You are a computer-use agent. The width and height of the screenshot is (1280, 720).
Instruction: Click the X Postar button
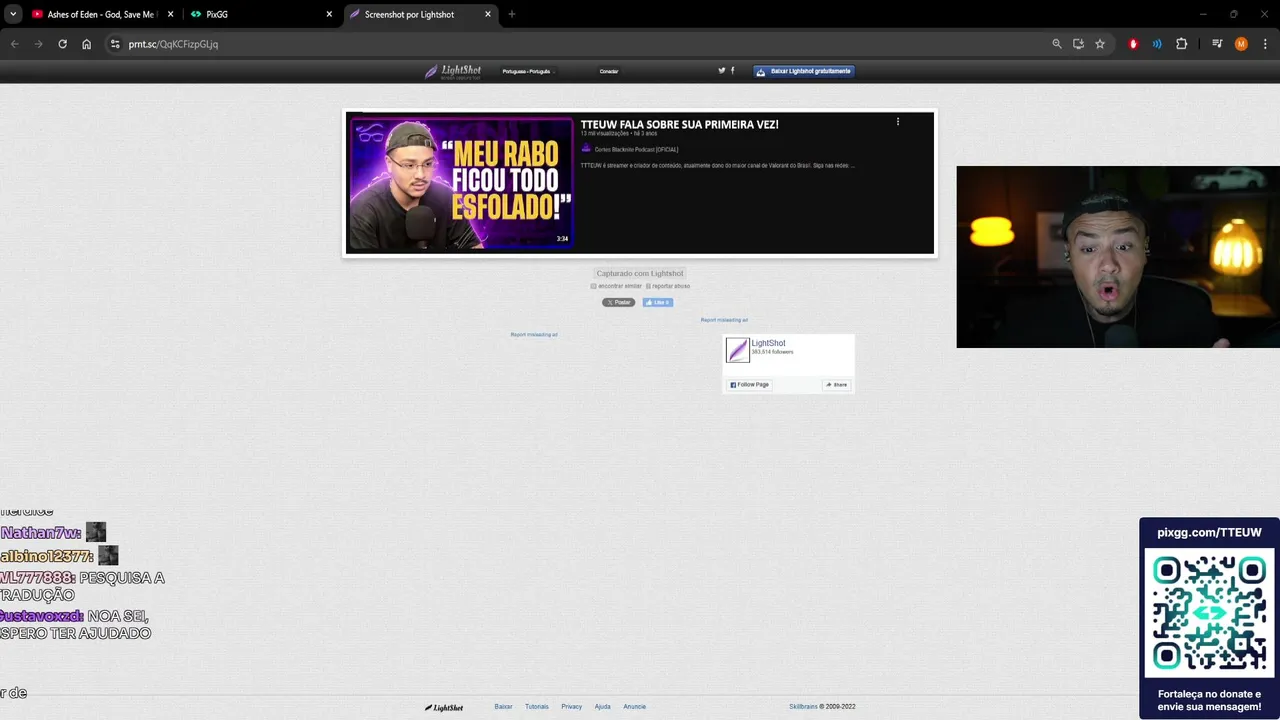[x=618, y=302]
